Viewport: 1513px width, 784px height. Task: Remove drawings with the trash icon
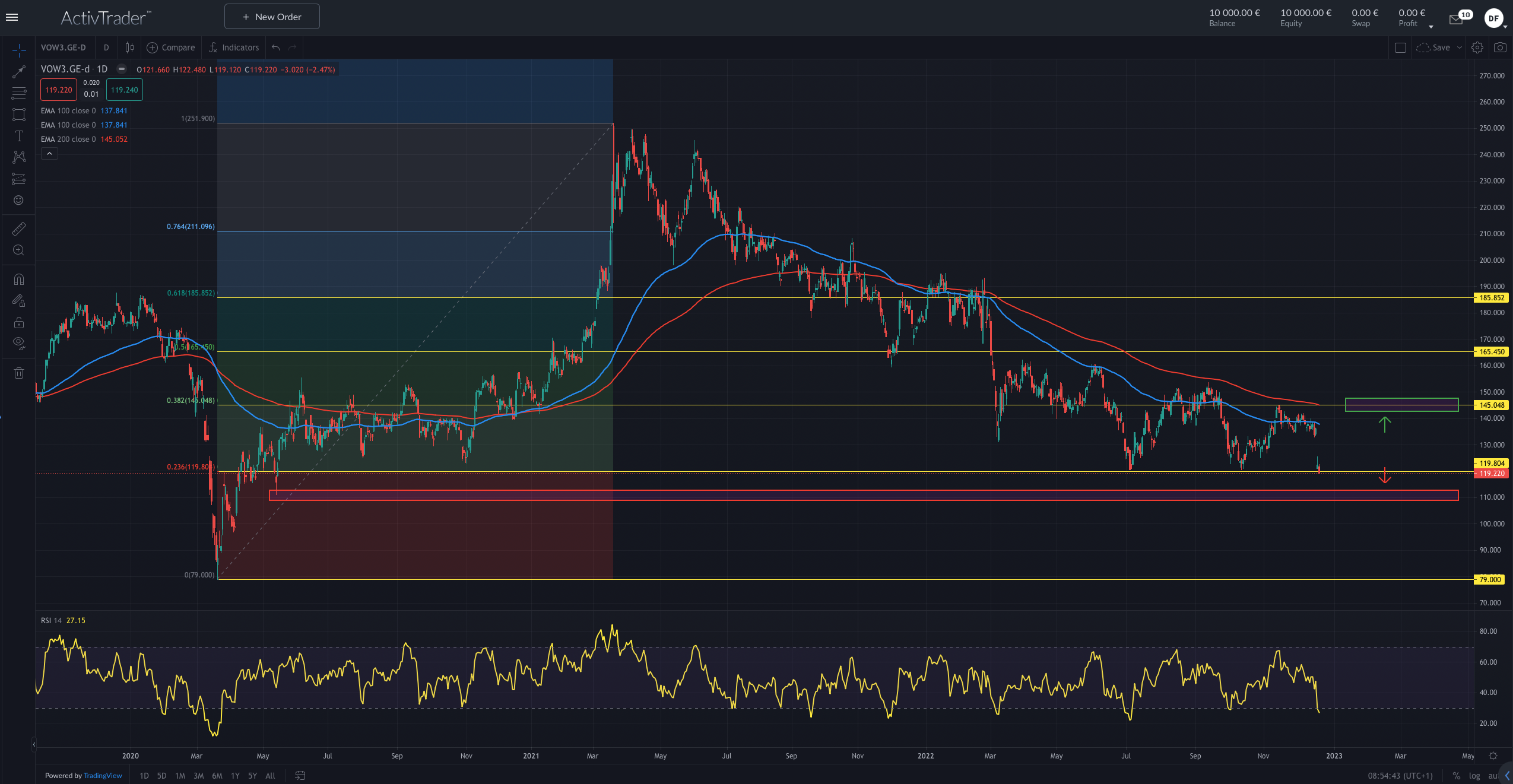coord(19,373)
